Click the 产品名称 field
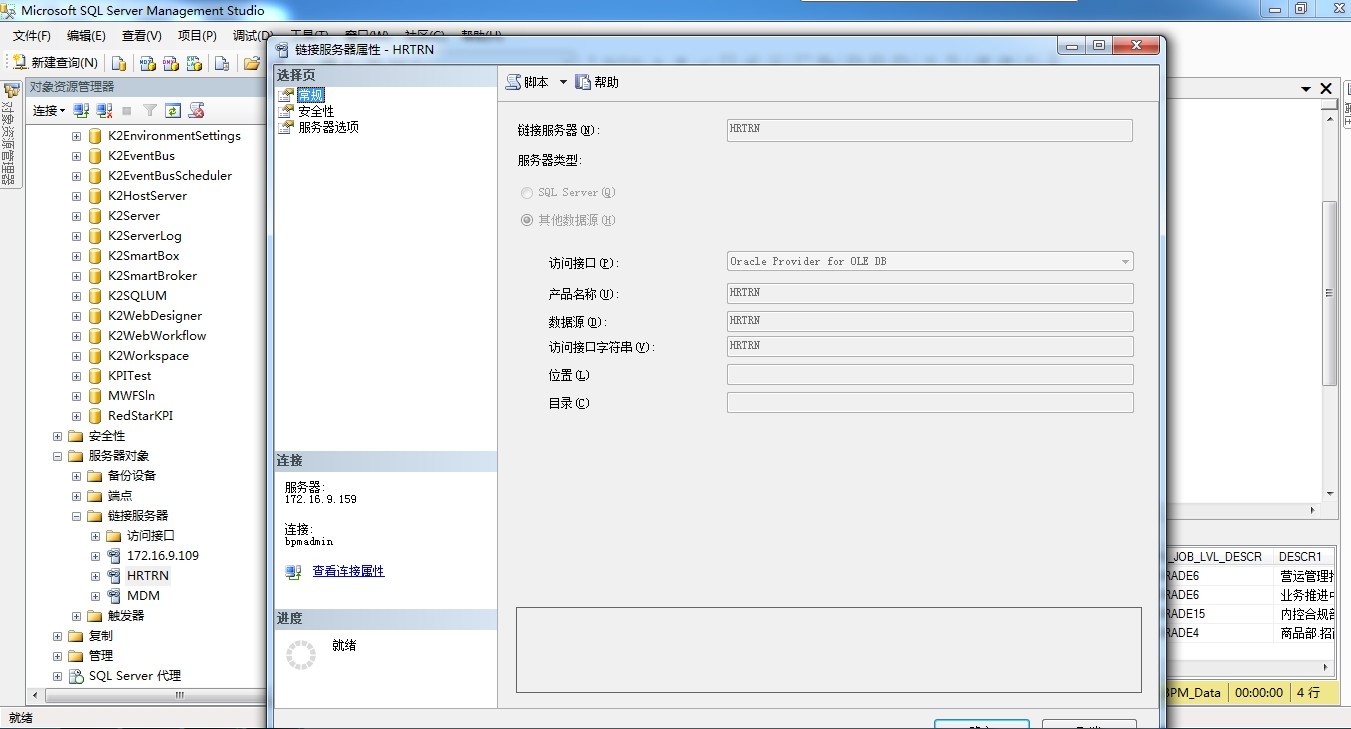Viewport: 1351px width, 729px height. (930, 293)
